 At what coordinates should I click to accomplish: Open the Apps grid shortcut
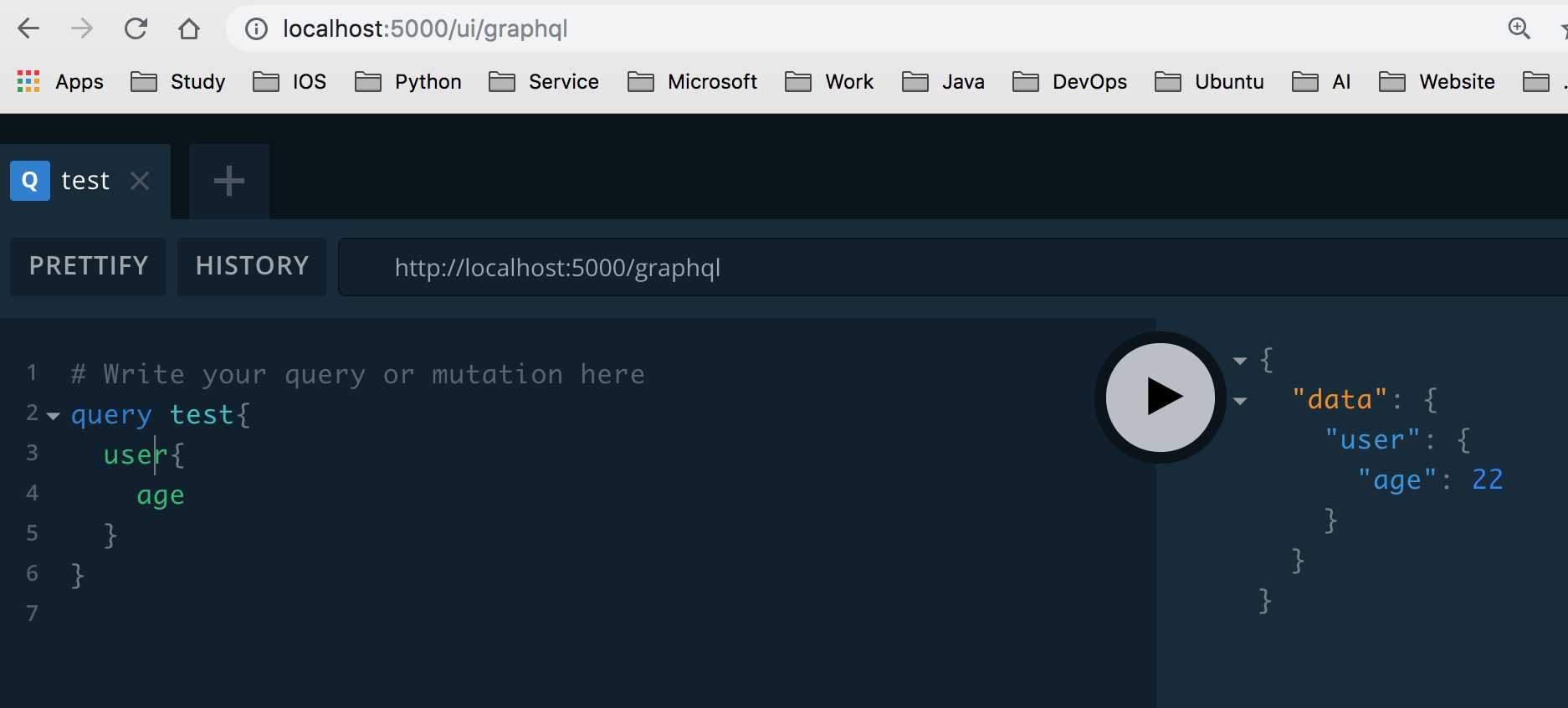60,81
